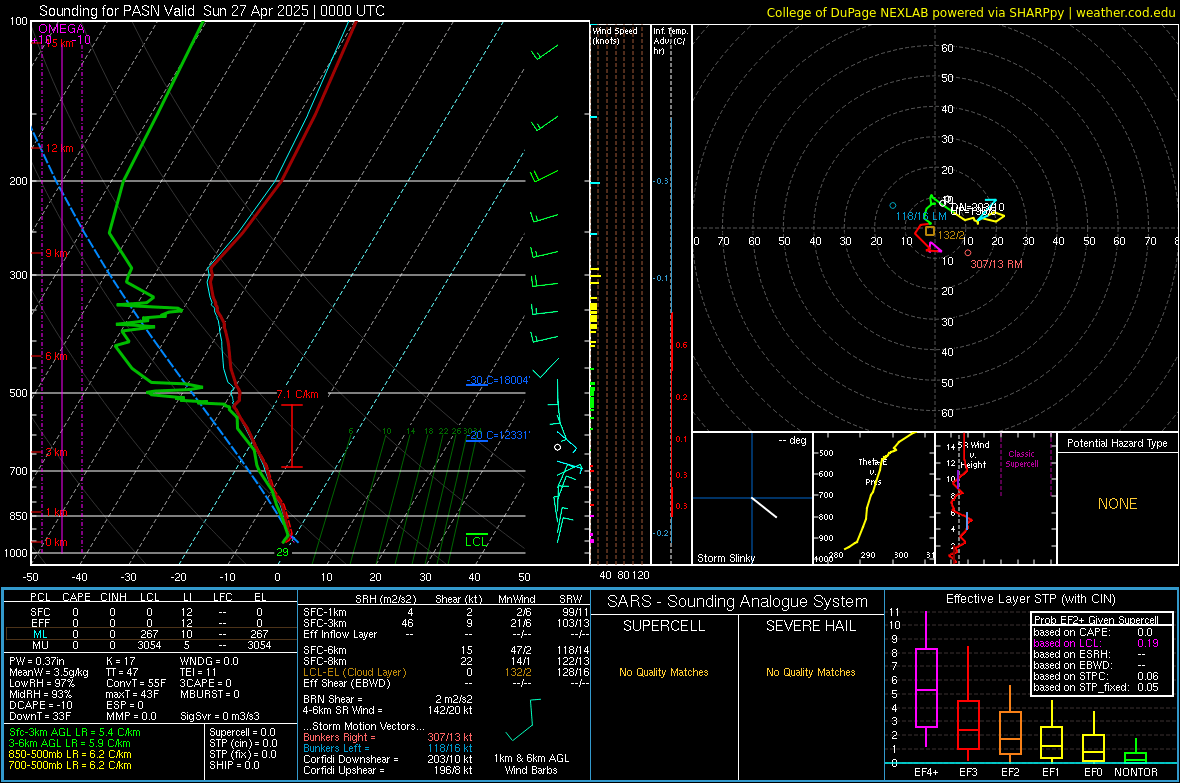This screenshot has height=783, width=1180.
Task: Click the green LCL marker label
Action: pyautogui.click(x=476, y=541)
